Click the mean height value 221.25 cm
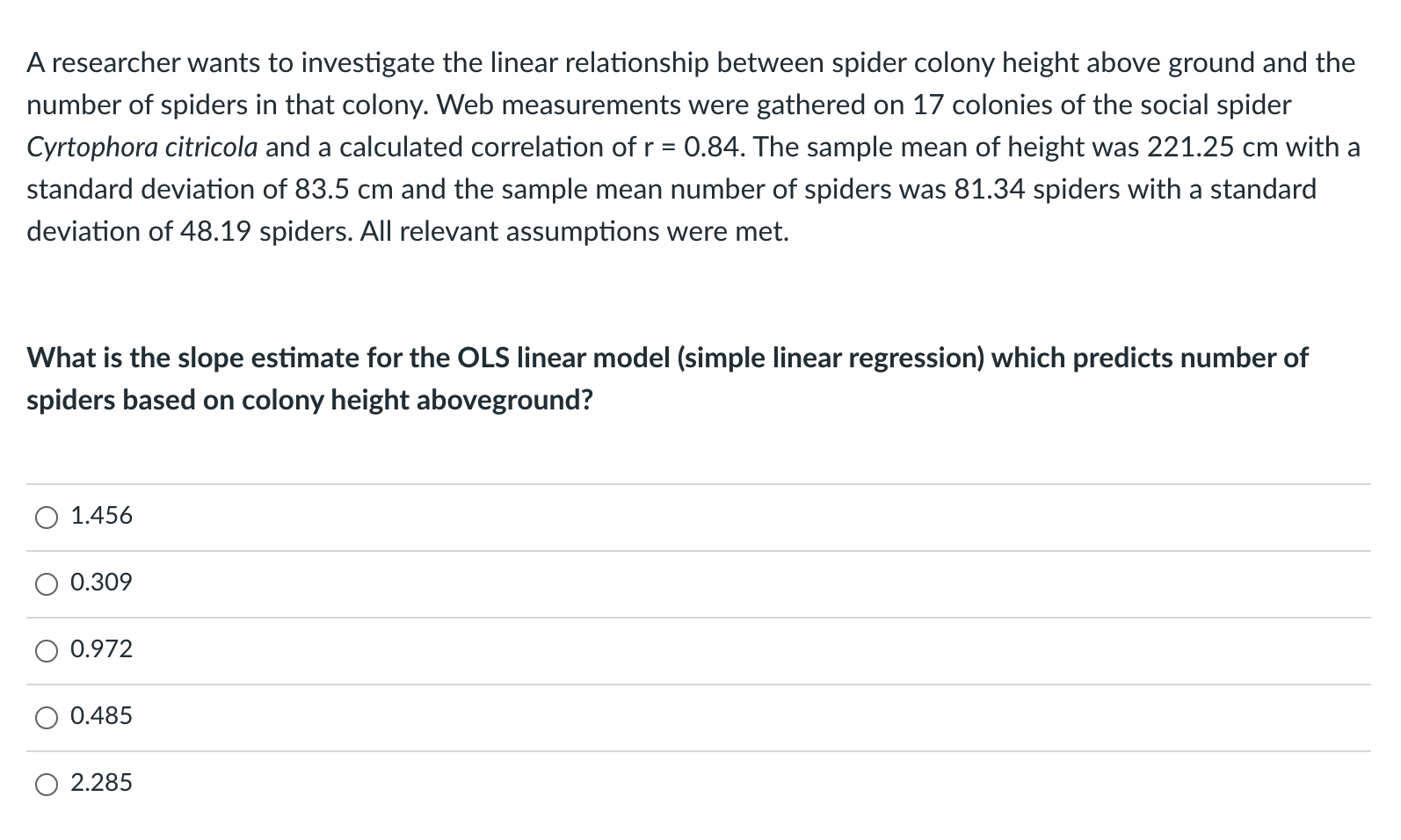The height and width of the screenshot is (840, 1401). coord(1212,147)
